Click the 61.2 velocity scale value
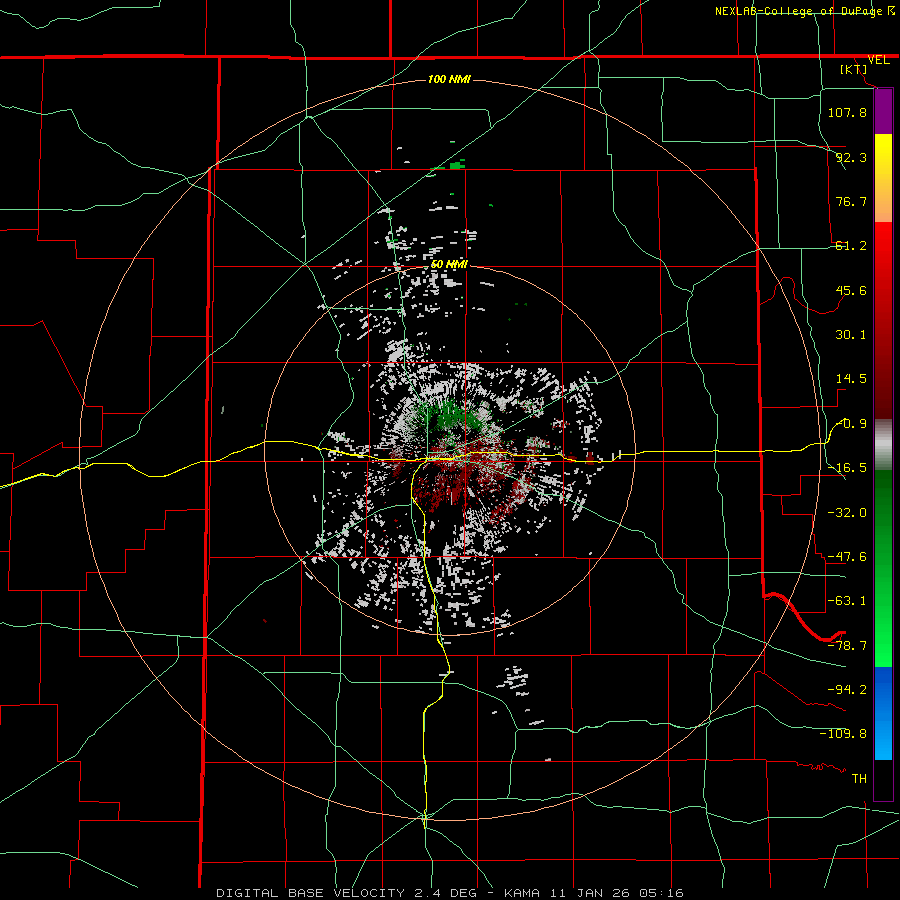 tap(851, 246)
